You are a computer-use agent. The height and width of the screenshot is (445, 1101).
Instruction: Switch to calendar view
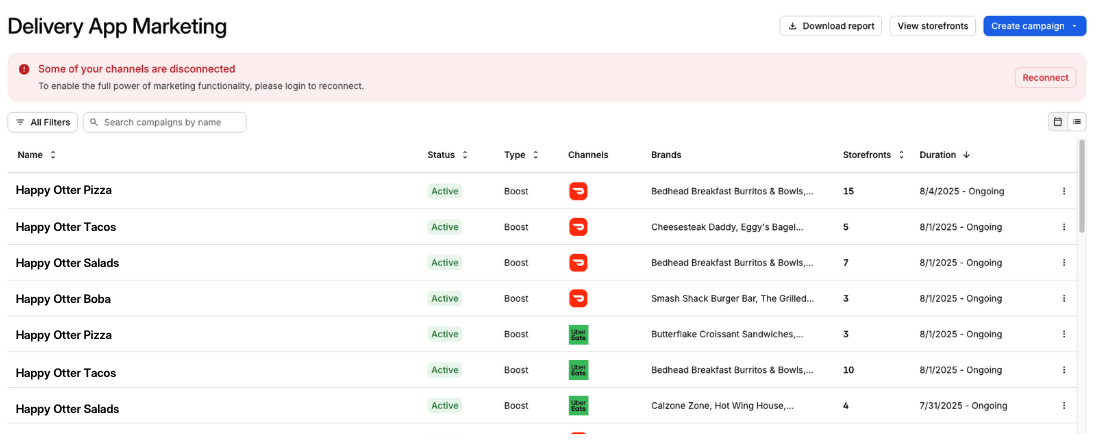(x=1057, y=122)
